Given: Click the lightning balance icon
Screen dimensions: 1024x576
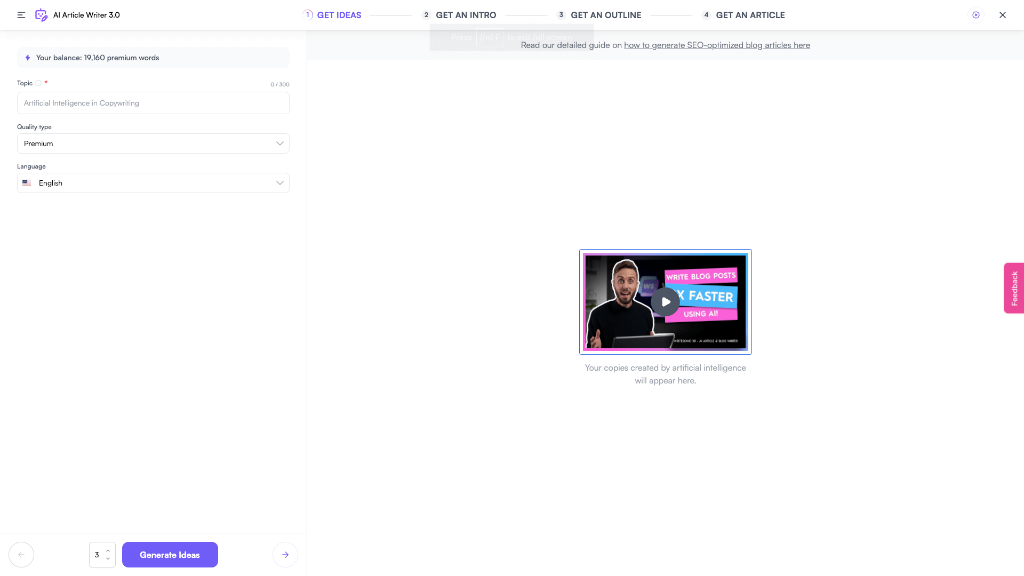Looking at the screenshot, I should coord(27,57).
